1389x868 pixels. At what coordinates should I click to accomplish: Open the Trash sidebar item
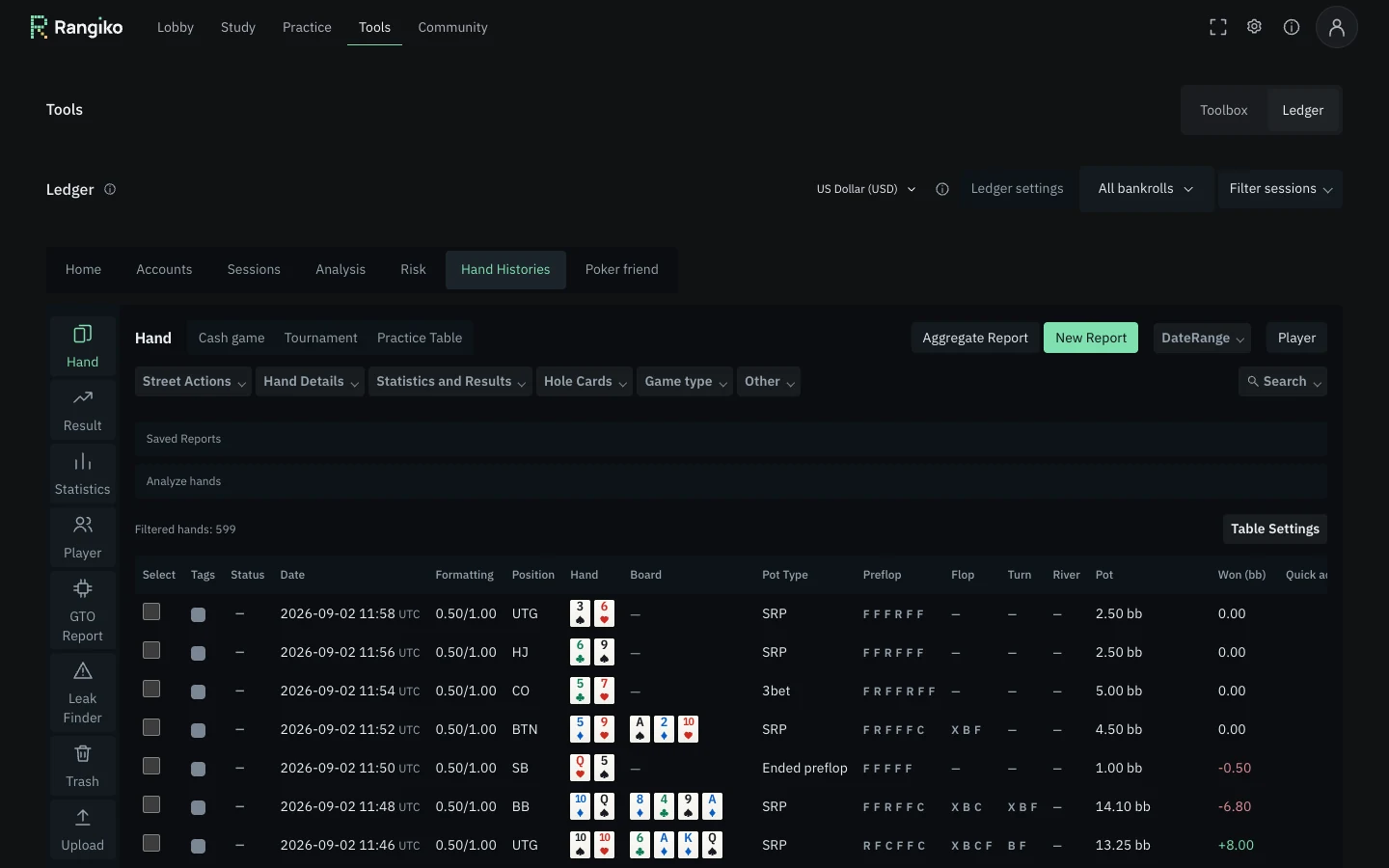click(83, 766)
